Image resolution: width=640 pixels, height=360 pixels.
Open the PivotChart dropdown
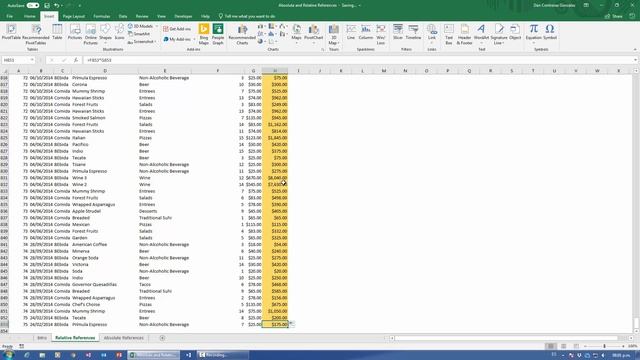pyautogui.click(x=313, y=43)
